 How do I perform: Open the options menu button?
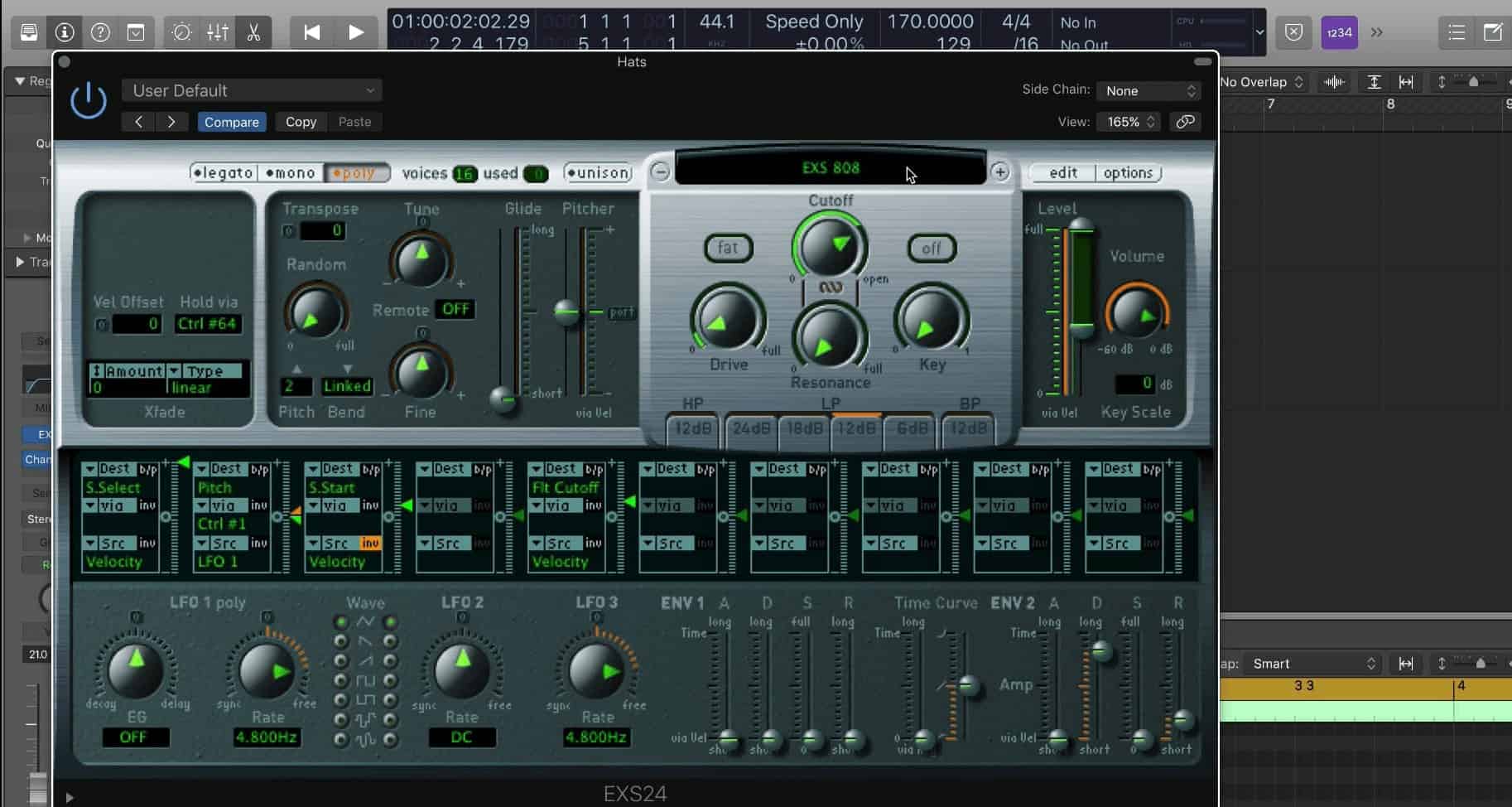click(x=1128, y=172)
